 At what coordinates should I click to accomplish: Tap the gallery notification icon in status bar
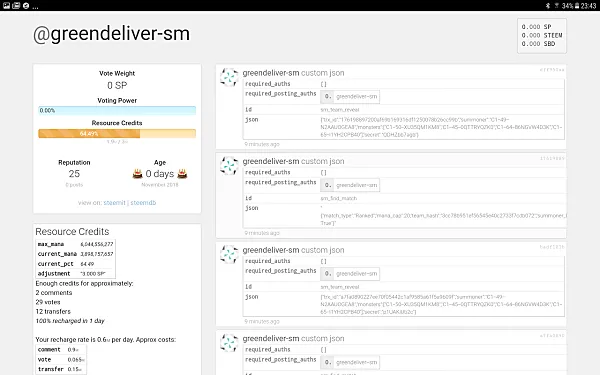point(7,5)
